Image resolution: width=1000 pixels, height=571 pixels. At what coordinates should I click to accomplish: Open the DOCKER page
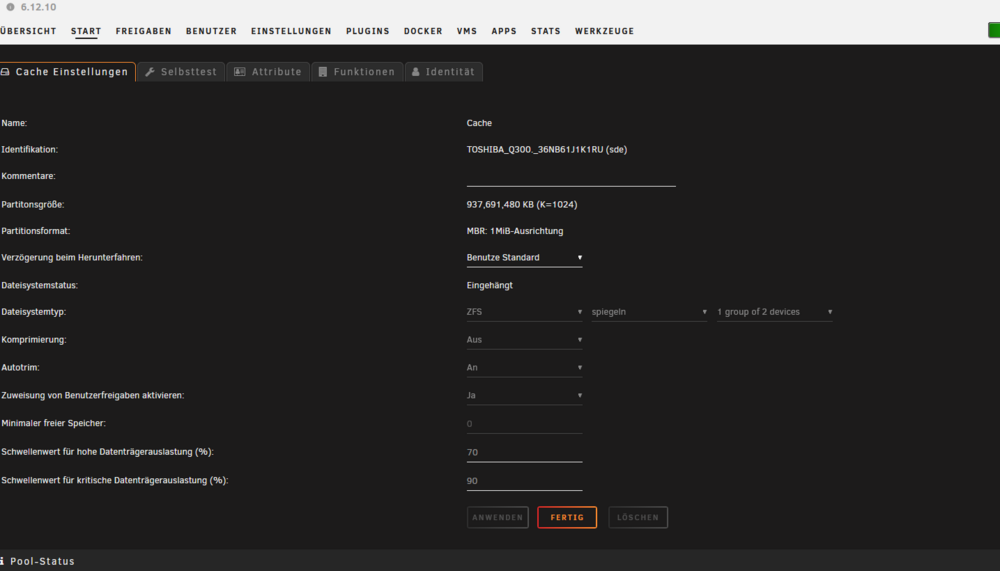tap(423, 31)
